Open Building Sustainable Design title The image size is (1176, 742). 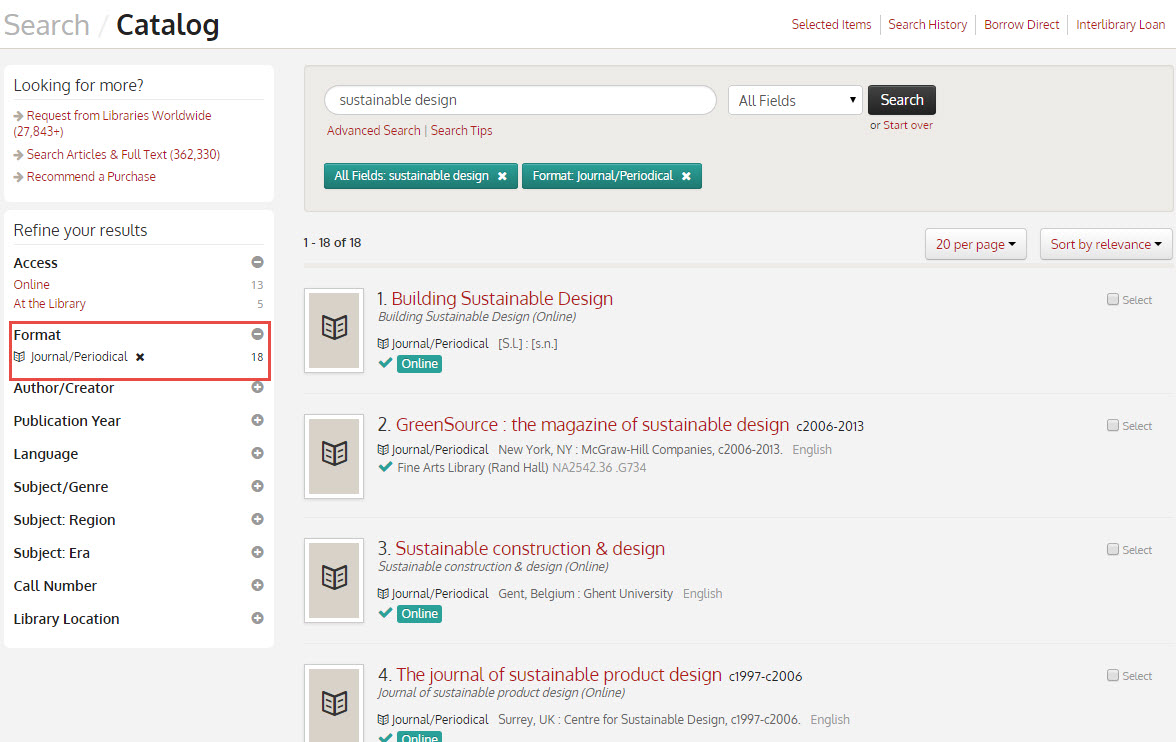(502, 299)
